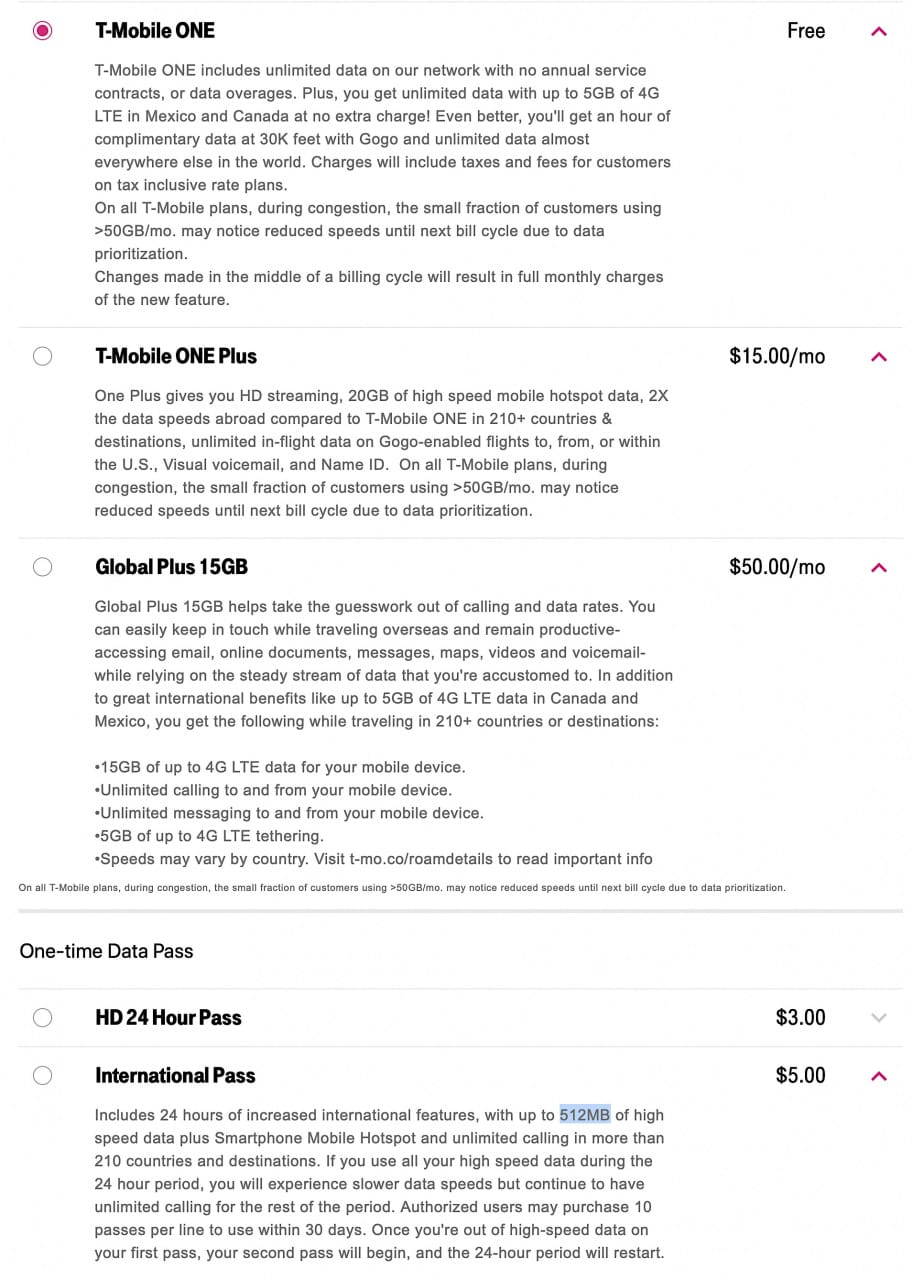
Task: Expand the HD 24 Hour Pass details
Action: (879, 1018)
